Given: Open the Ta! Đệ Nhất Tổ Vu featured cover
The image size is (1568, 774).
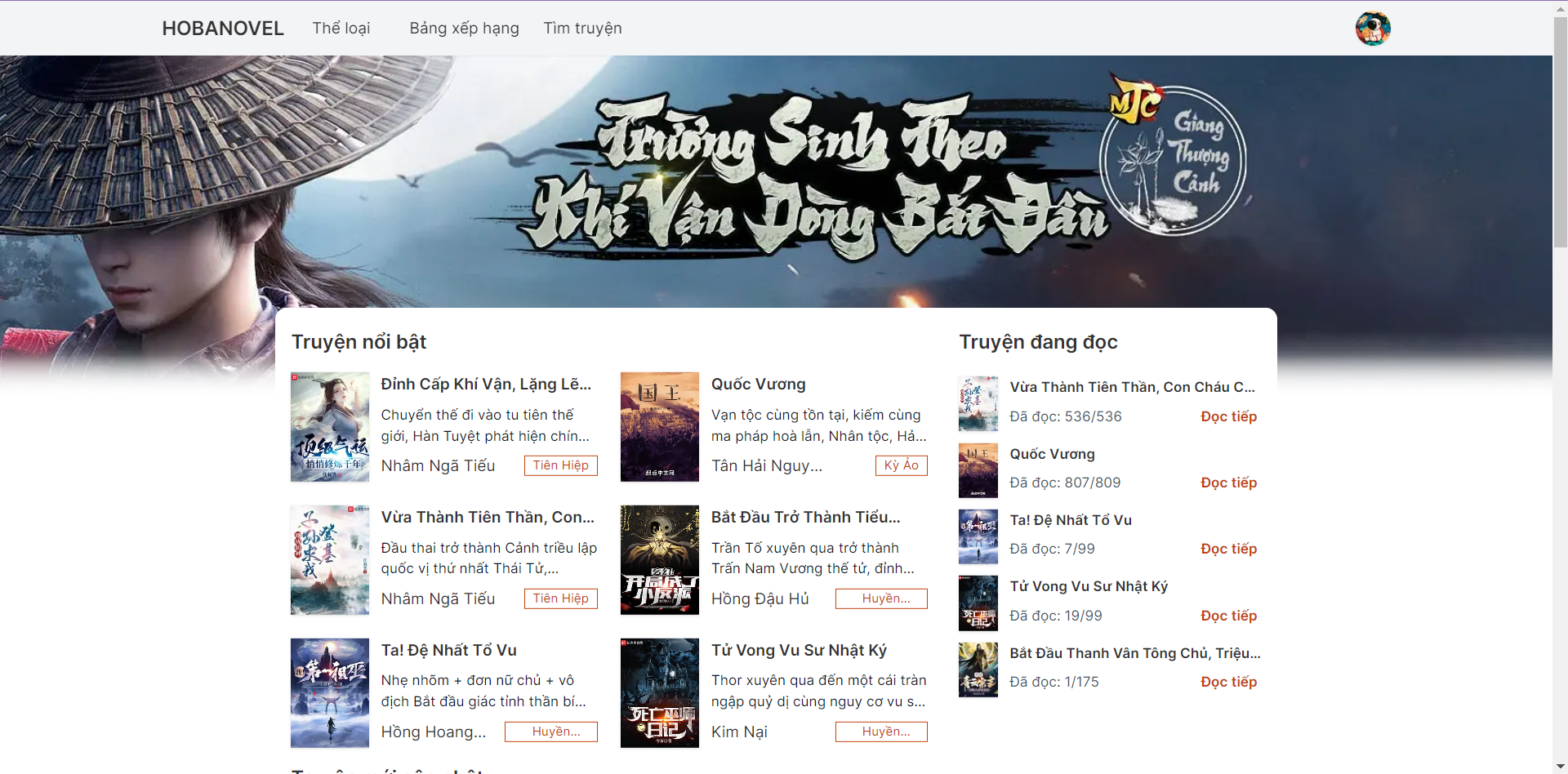Looking at the screenshot, I should (x=330, y=693).
